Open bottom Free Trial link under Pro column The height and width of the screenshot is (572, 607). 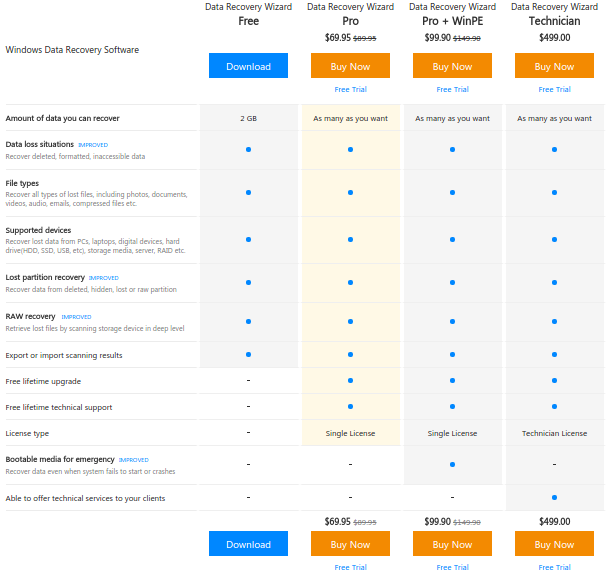coord(350,567)
